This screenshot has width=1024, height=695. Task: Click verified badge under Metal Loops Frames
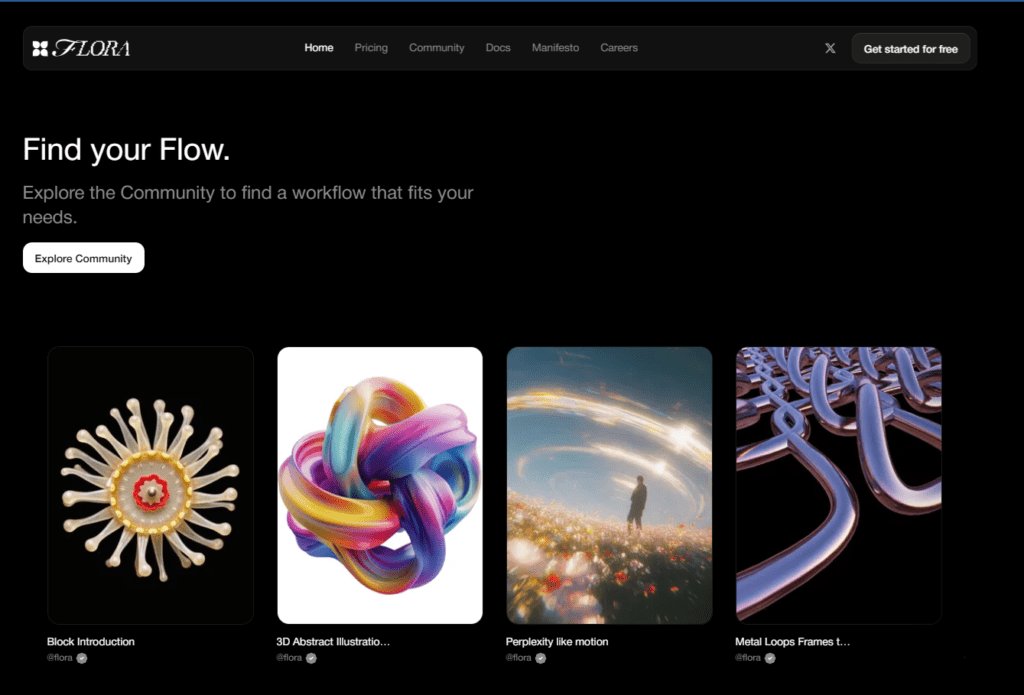tap(770, 658)
